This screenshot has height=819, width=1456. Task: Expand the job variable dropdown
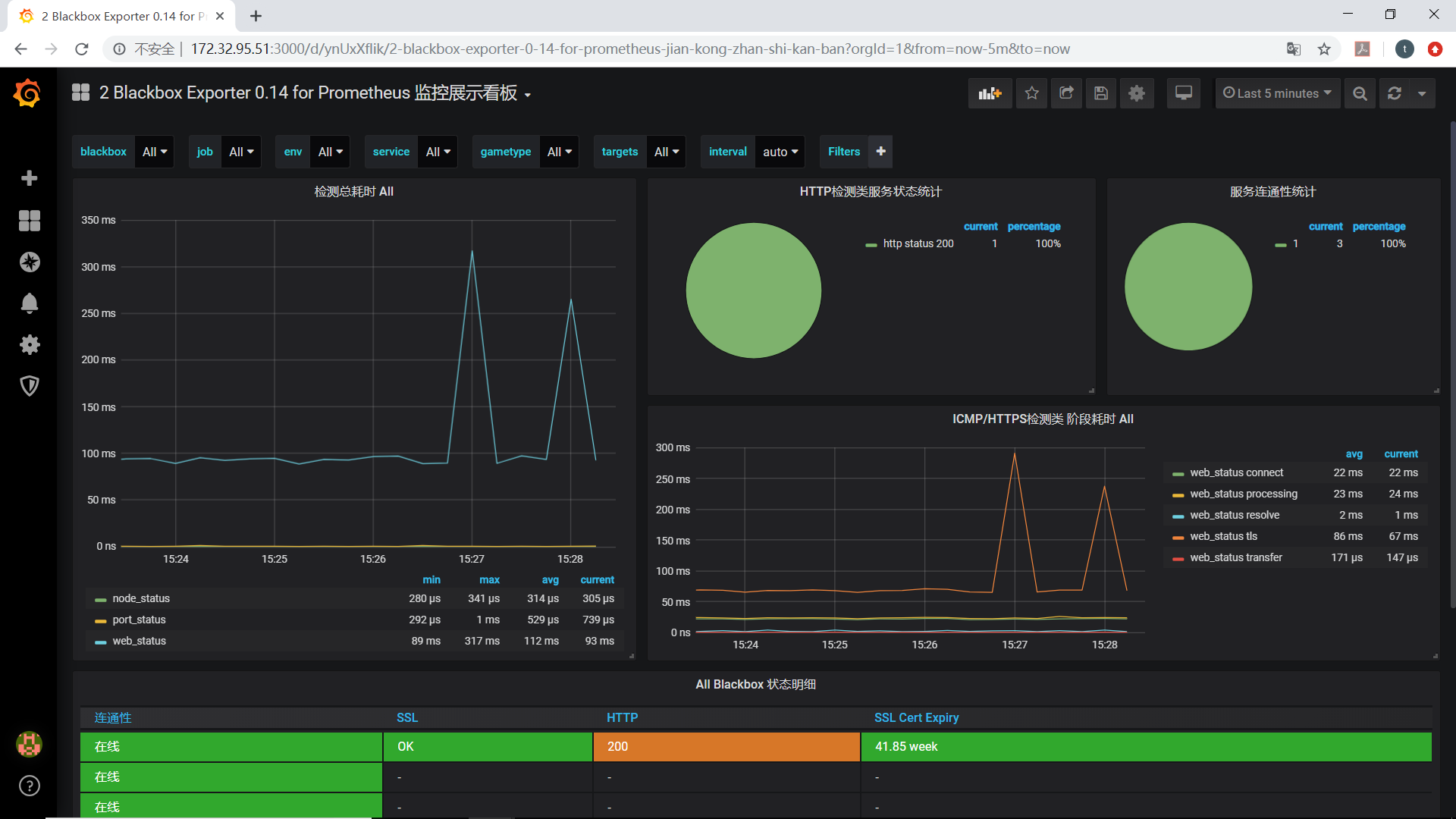[241, 152]
